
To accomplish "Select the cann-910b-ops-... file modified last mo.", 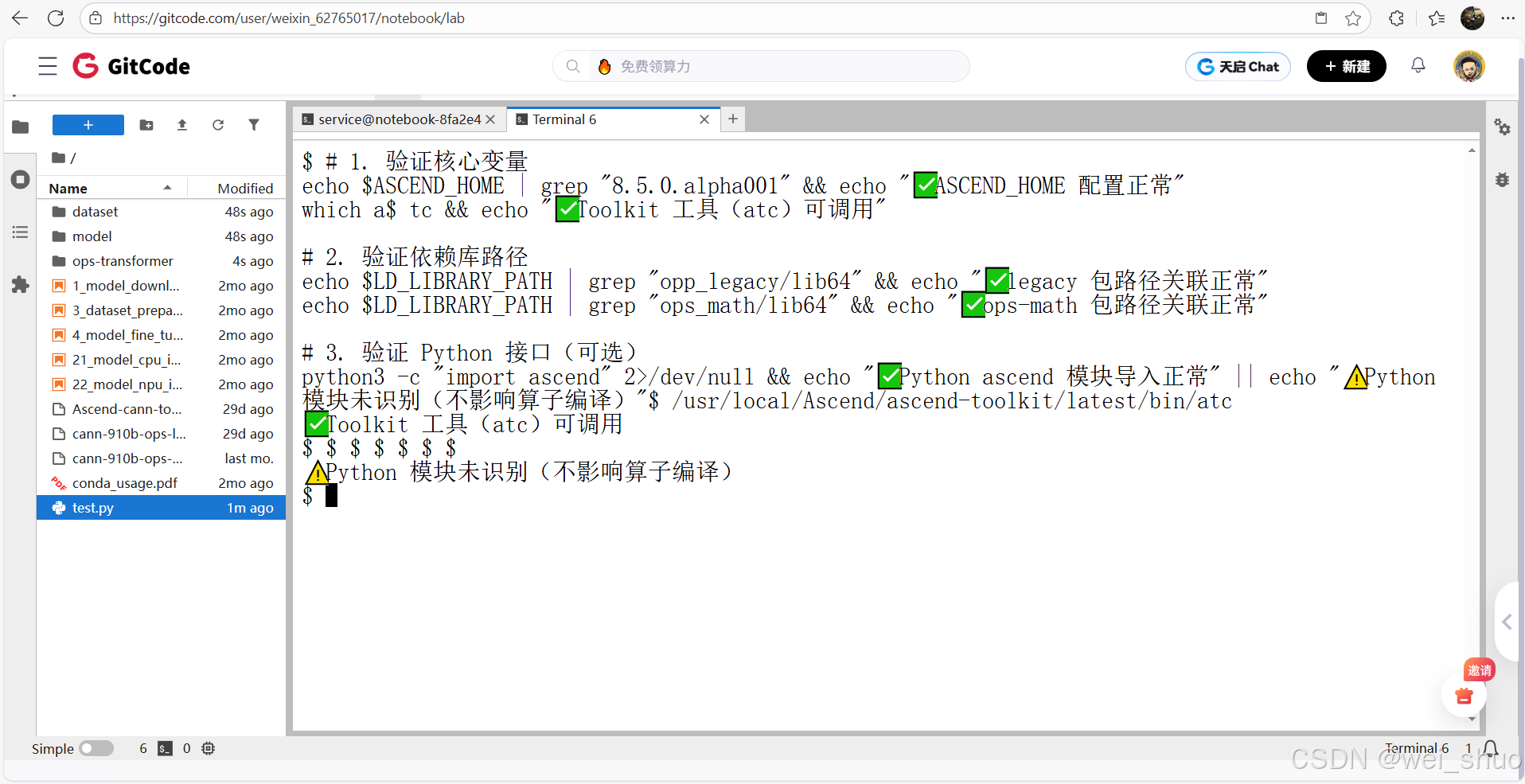I will tap(162, 458).
